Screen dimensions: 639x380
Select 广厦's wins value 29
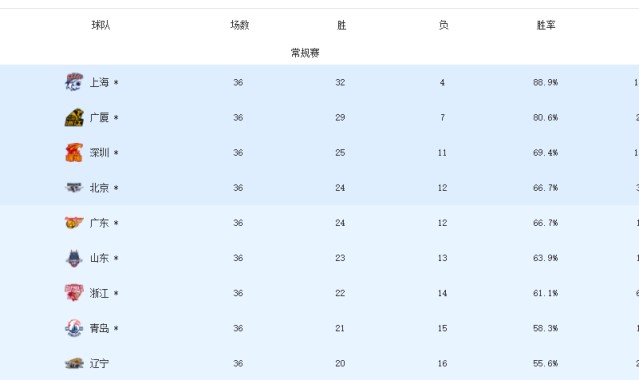(x=340, y=117)
